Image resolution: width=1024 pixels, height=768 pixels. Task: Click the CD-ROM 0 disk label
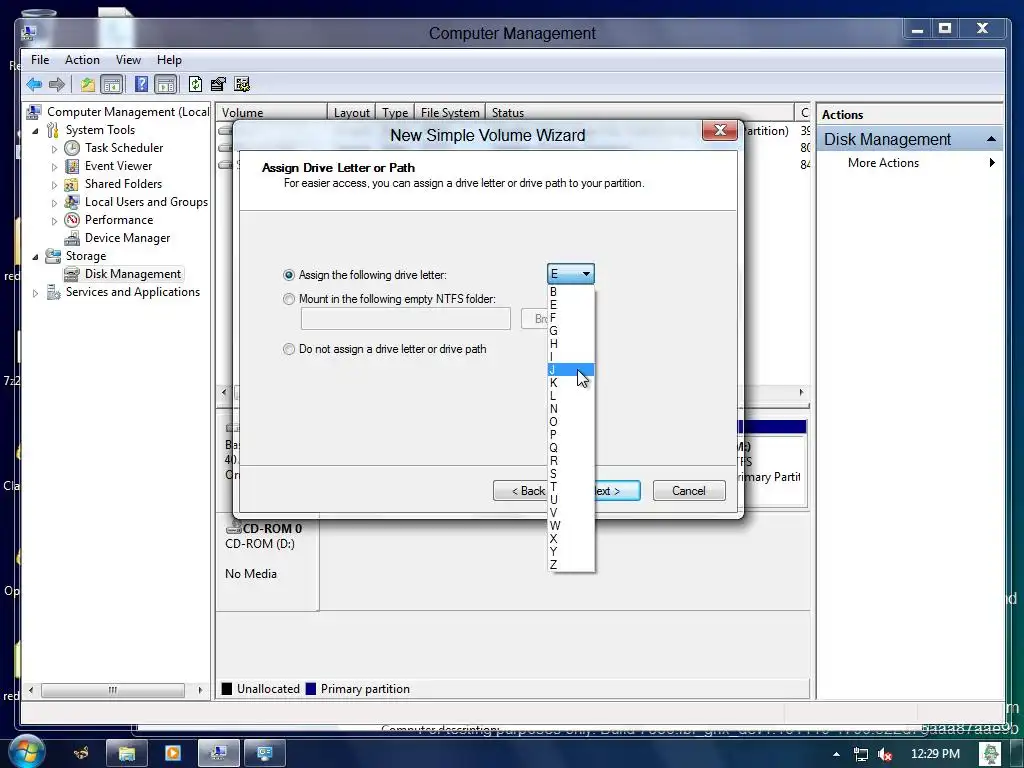pyautogui.click(x=272, y=528)
